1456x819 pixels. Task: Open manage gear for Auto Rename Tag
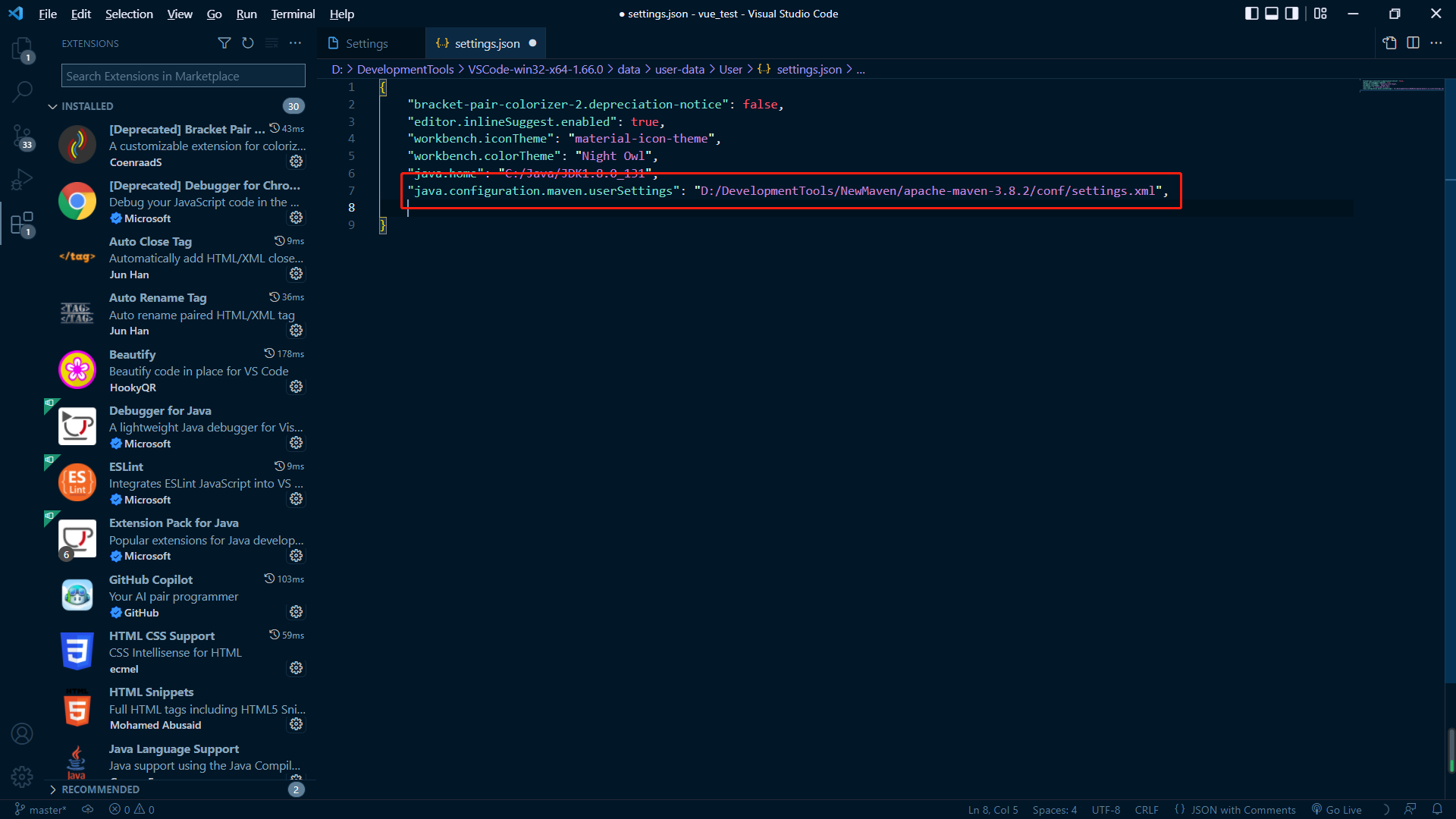pos(297,331)
